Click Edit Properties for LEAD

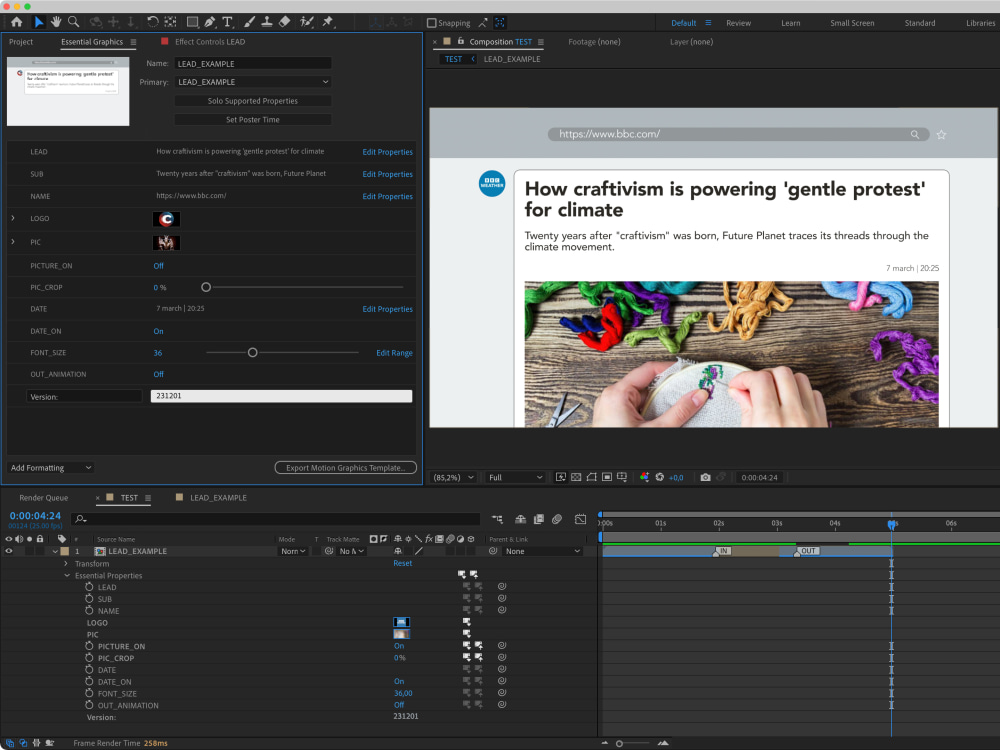click(387, 152)
